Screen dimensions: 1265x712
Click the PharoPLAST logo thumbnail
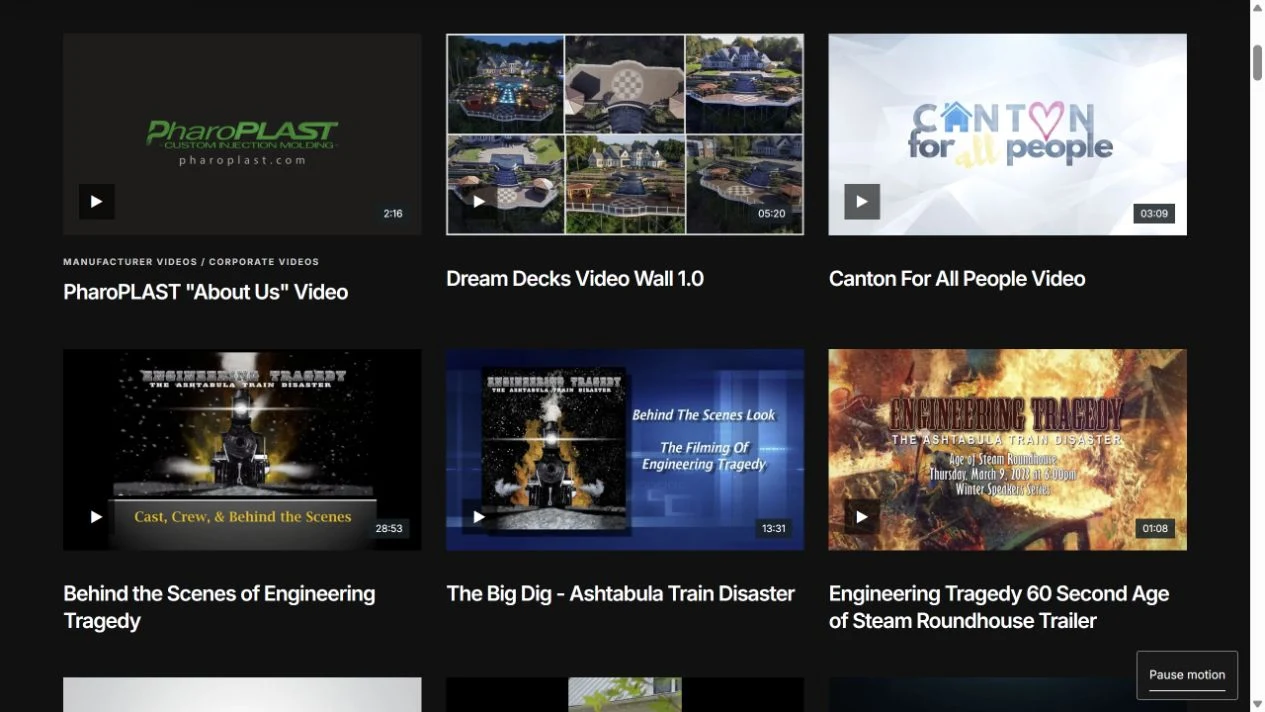(242, 134)
